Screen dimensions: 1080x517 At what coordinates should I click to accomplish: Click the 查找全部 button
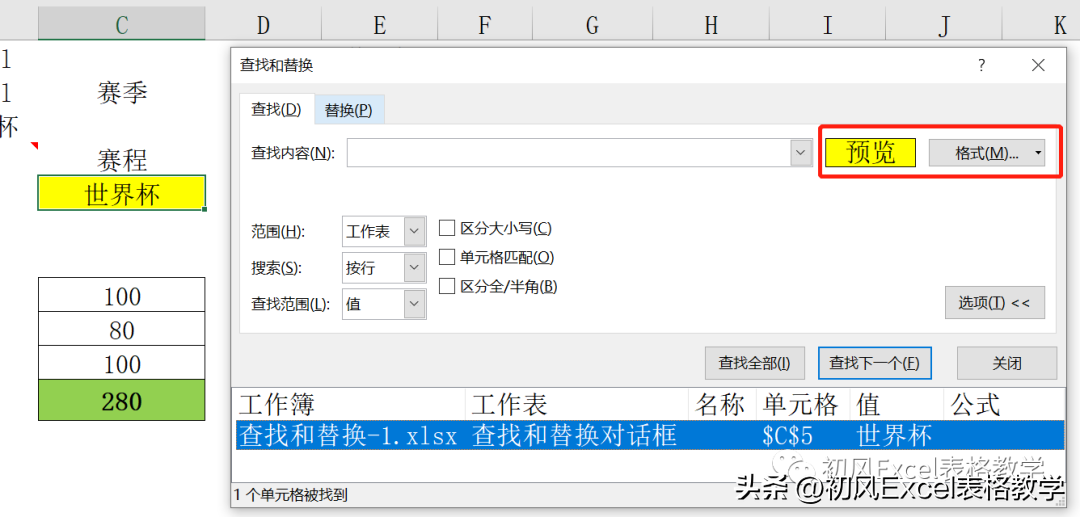click(x=754, y=363)
